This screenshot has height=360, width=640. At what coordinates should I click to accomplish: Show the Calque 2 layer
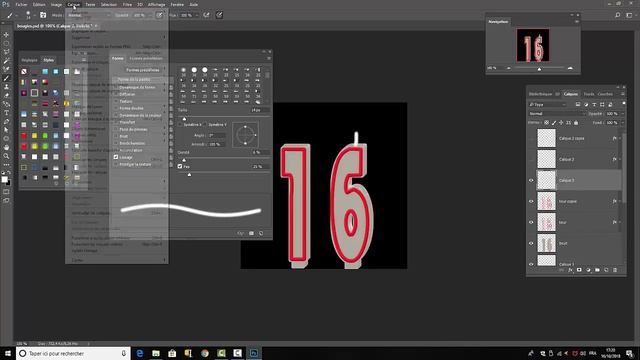click(x=531, y=159)
